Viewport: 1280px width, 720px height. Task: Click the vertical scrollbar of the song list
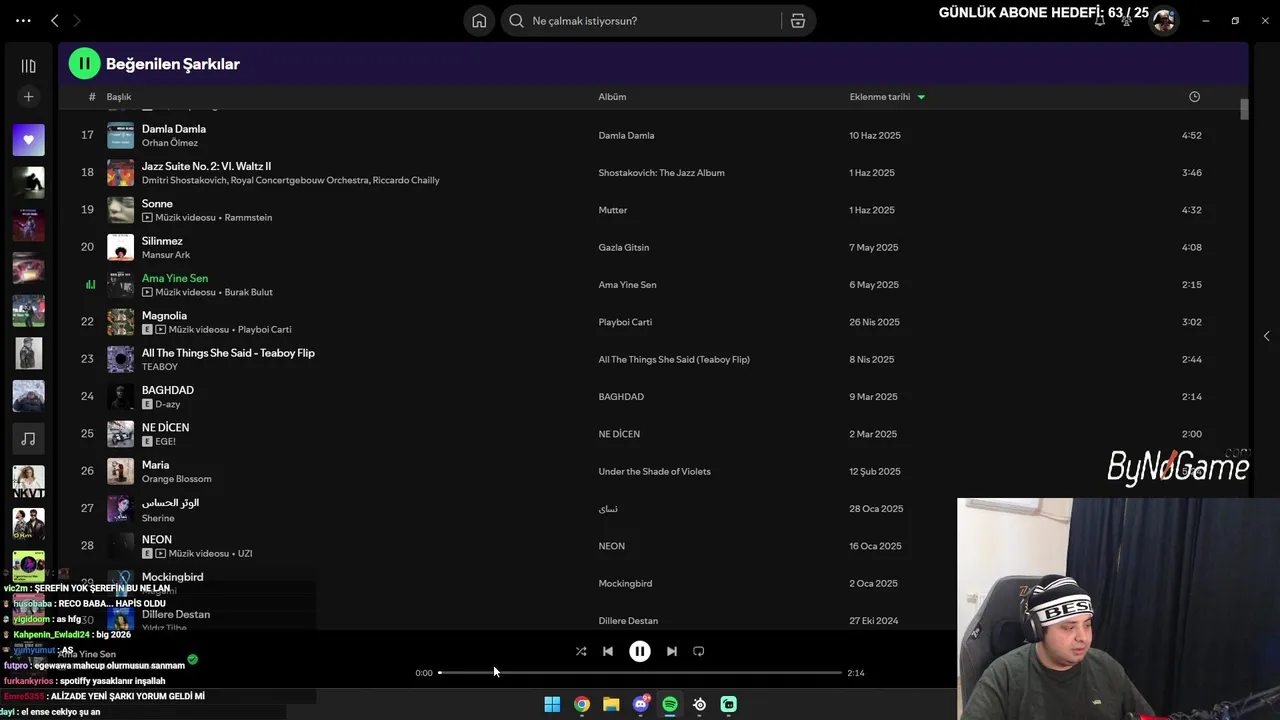[1244, 109]
